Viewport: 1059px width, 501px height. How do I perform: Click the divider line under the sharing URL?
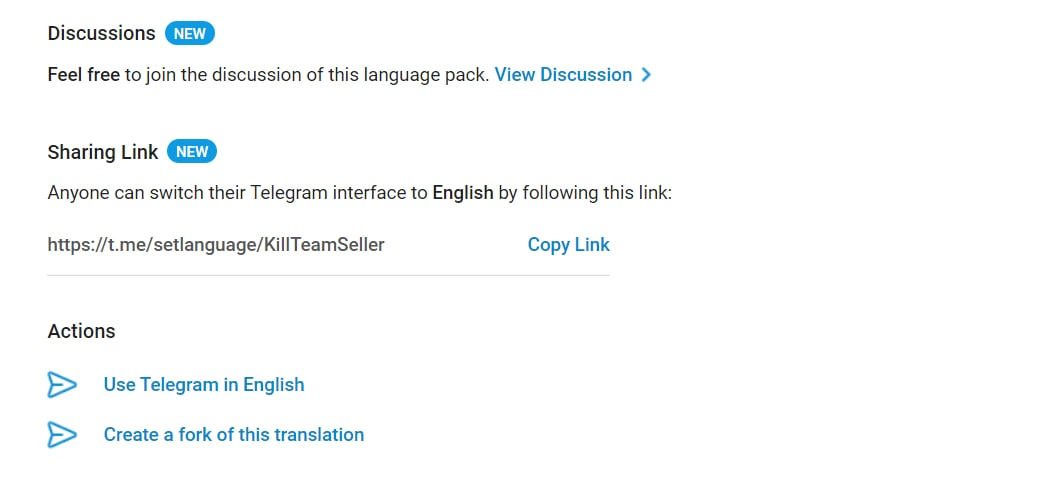[x=328, y=275]
